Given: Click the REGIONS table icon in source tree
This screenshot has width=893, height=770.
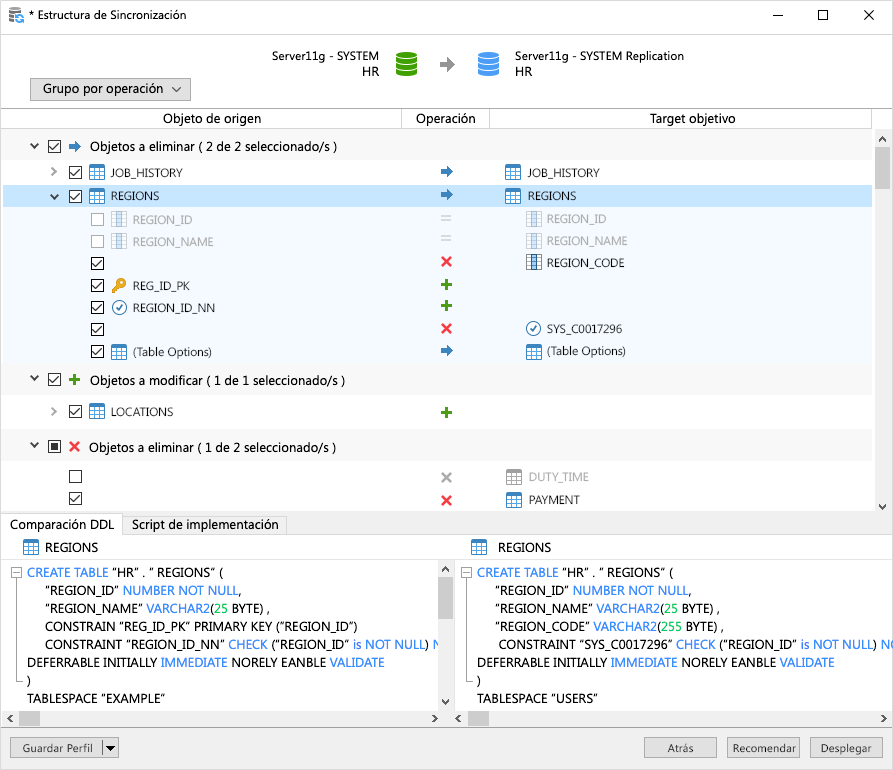Looking at the screenshot, I should [x=94, y=197].
